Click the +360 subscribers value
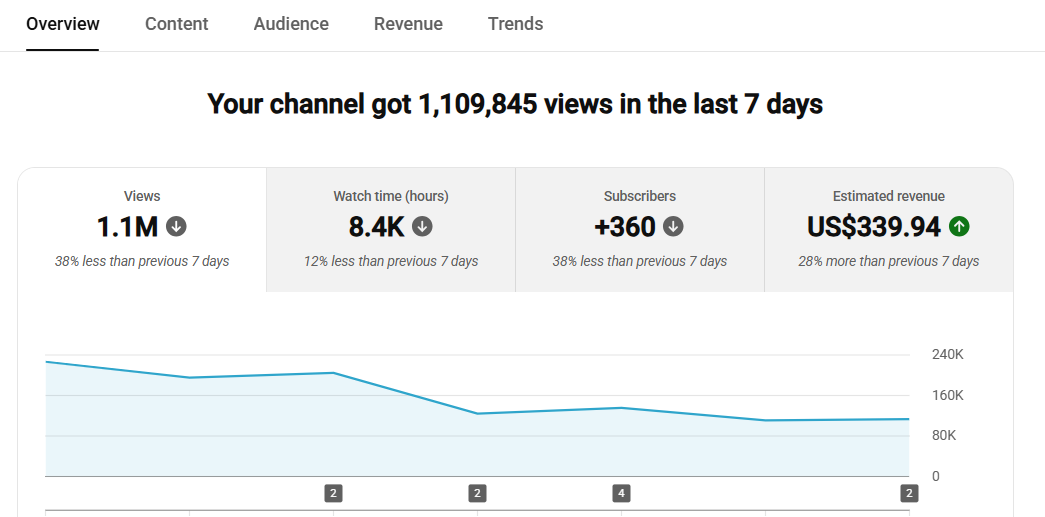The height and width of the screenshot is (517, 1045). tap(625, 227)
